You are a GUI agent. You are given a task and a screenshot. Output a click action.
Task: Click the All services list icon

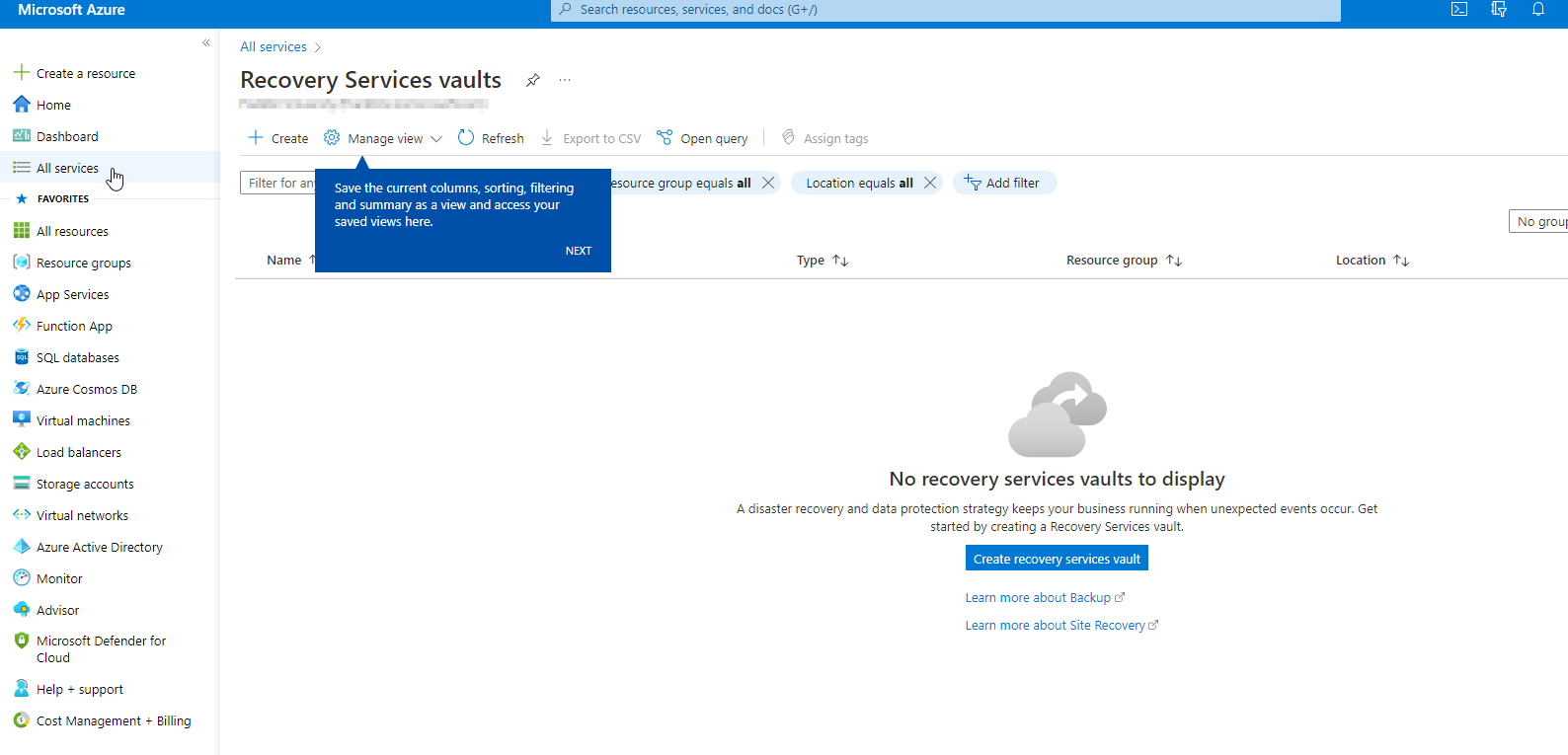click(22, 167)
